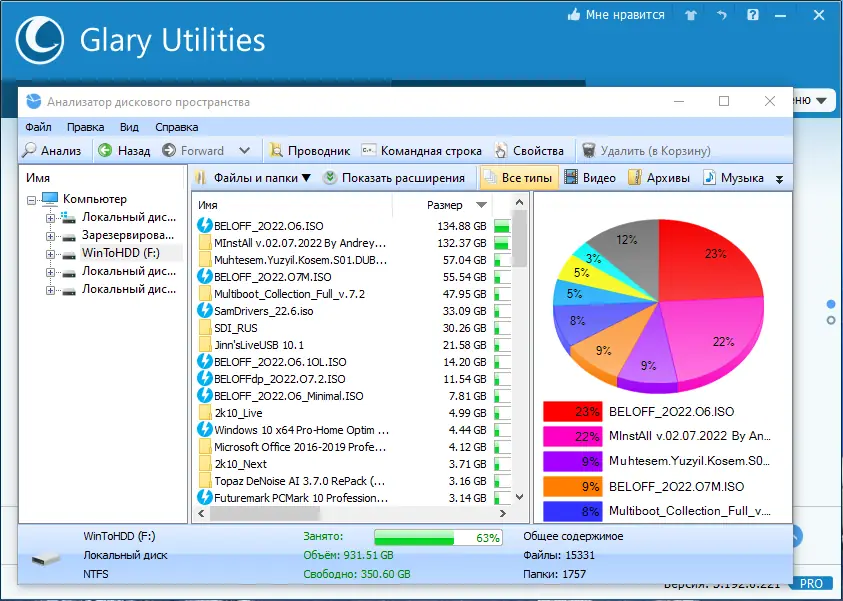Viewport: 843px width, 601px height.
Task: Click the SDI_RUS folder icon
Action: pos(205,327)
